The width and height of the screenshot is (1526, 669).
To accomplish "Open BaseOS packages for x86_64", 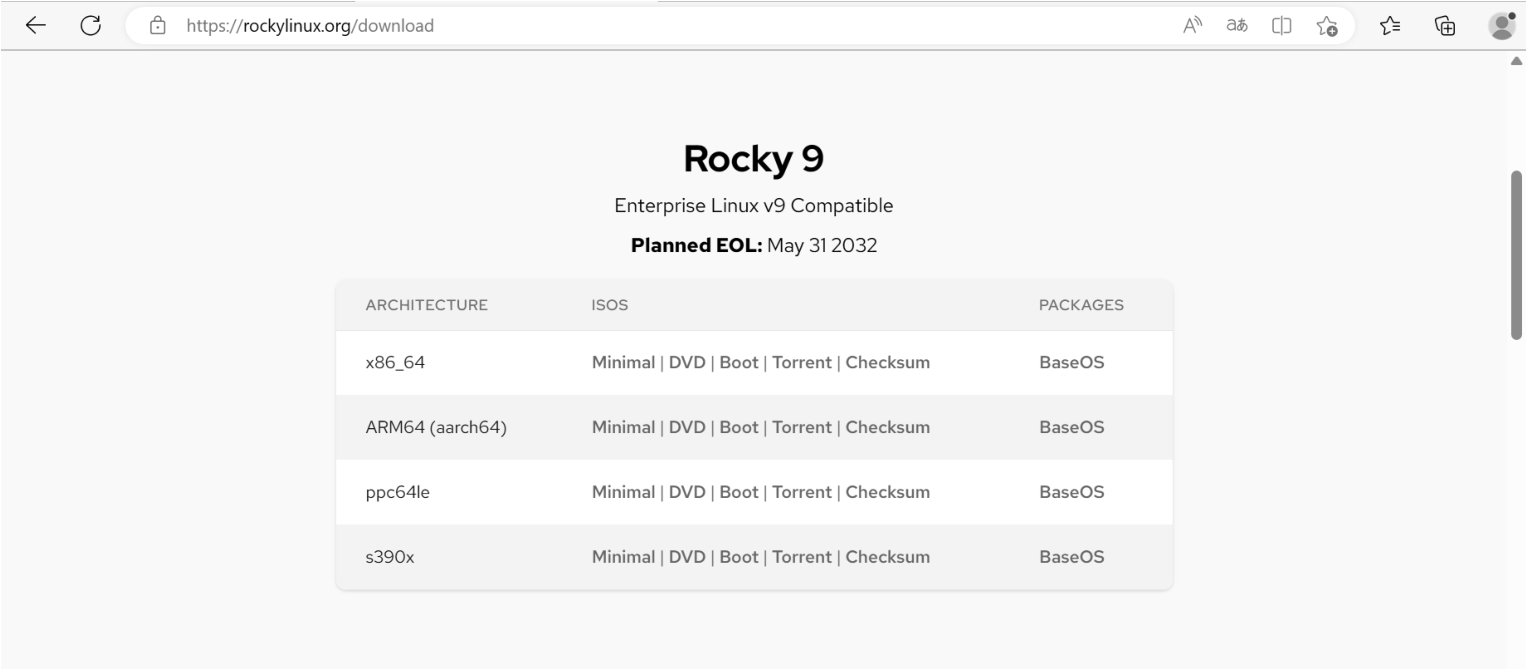I will [1071, 362].
